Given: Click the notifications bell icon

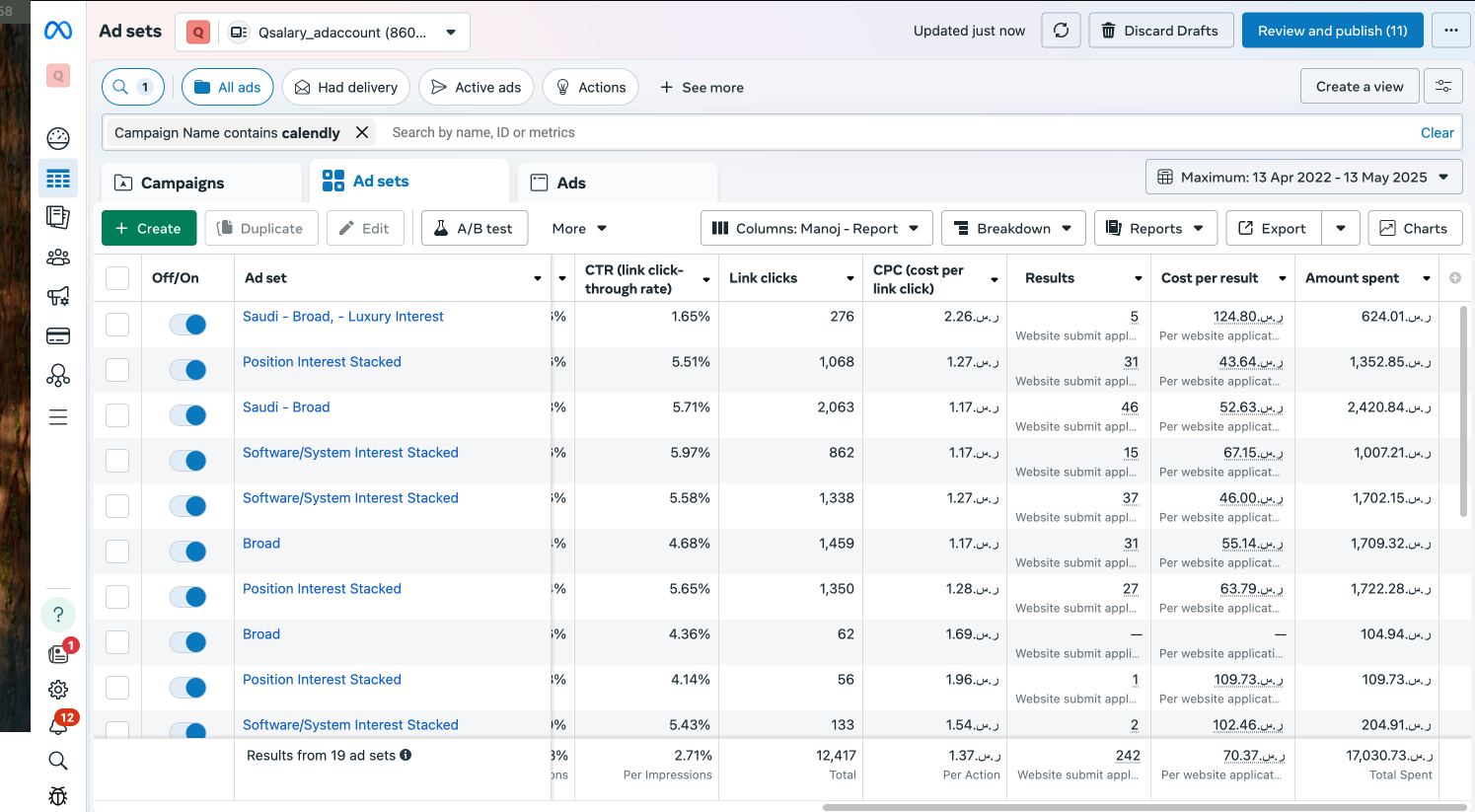Looking at the screenshot, I should point(58,725).
